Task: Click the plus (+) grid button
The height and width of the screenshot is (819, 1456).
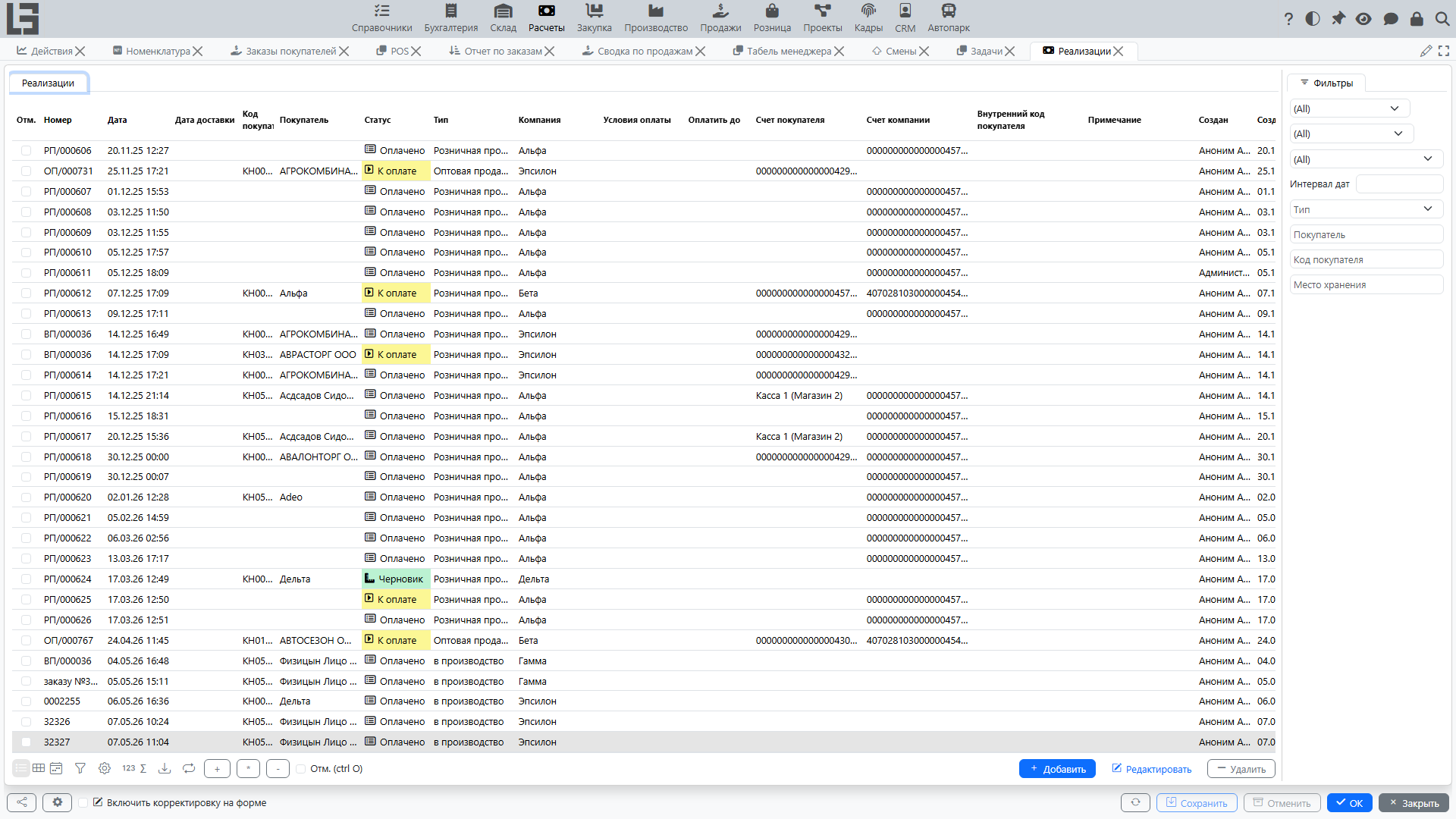Action: tap(217, 769)
